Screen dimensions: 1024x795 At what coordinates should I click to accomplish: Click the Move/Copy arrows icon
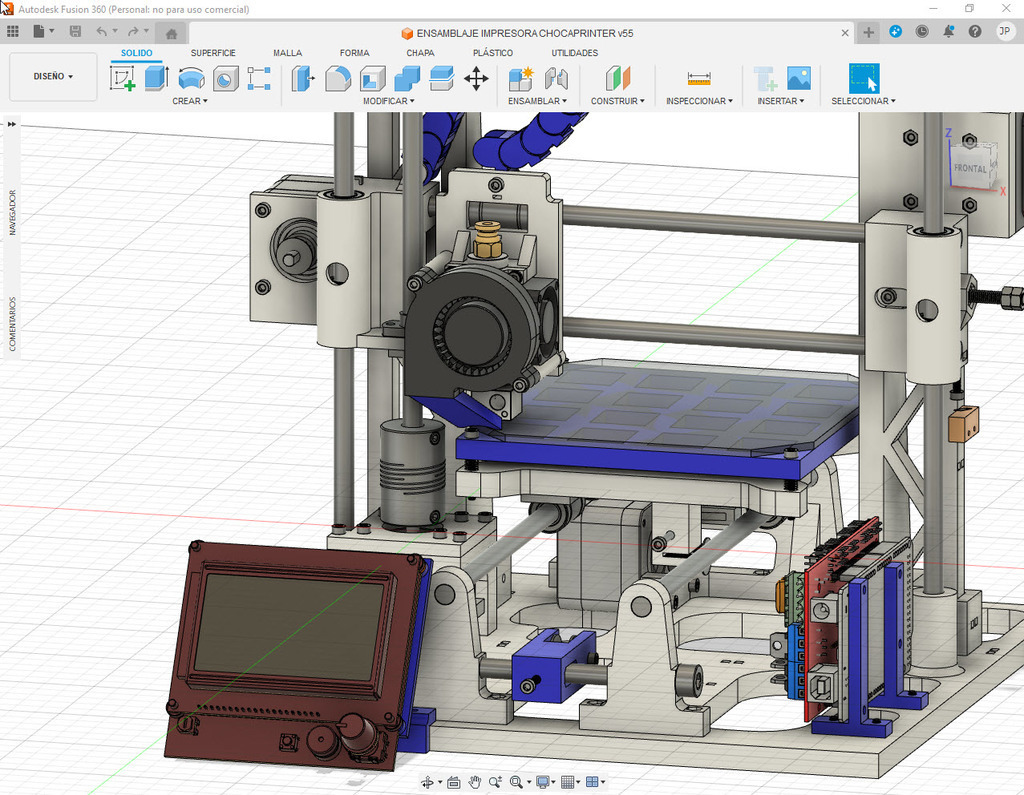(476, 78)
